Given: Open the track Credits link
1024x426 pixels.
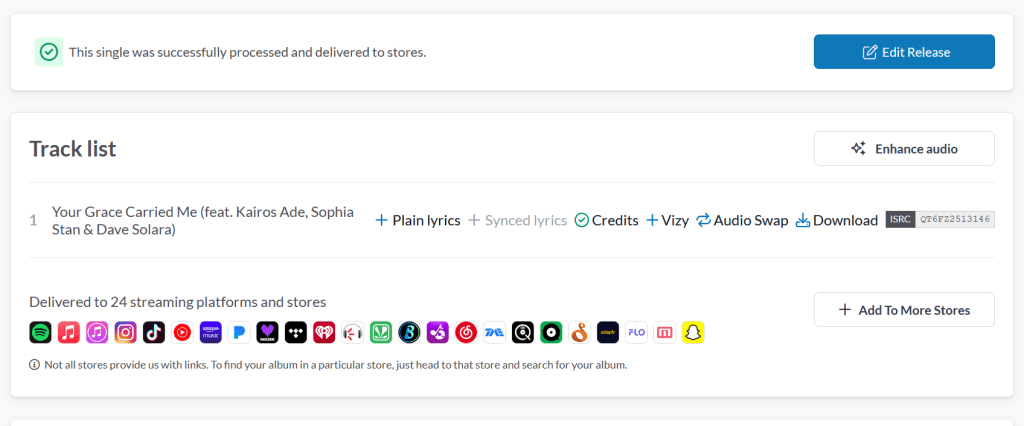Looking at the screenshot, I should 606,220.
